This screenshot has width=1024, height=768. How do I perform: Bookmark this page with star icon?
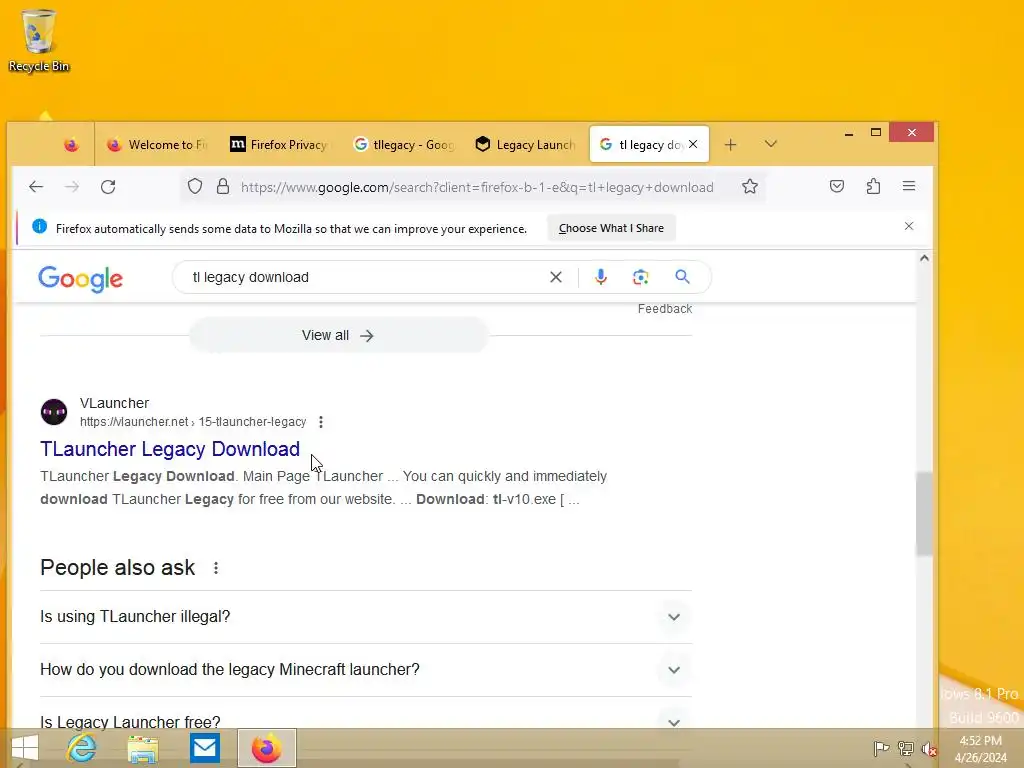(750, 187)
